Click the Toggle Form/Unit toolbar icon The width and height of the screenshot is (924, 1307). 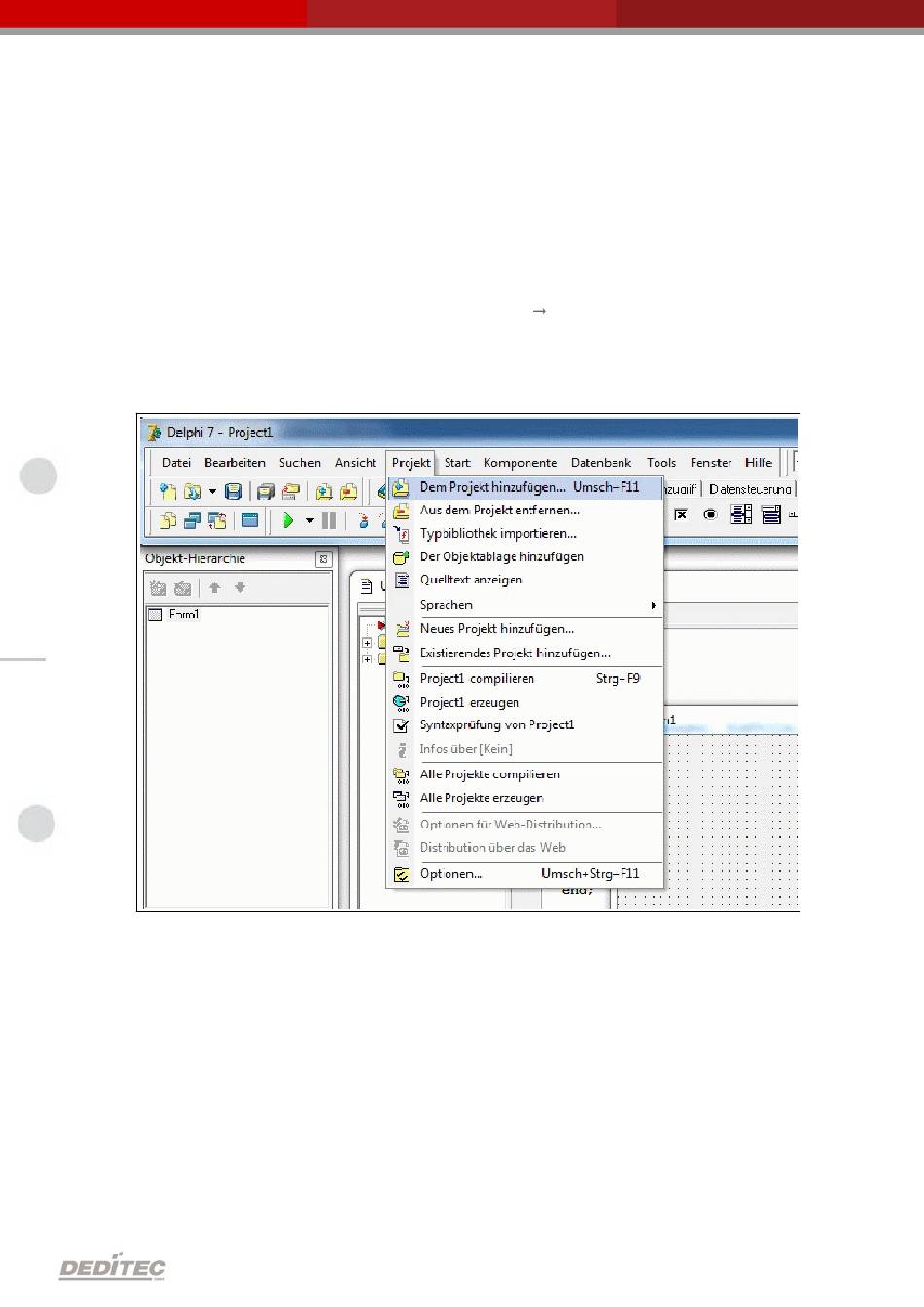tap(217, 520)
